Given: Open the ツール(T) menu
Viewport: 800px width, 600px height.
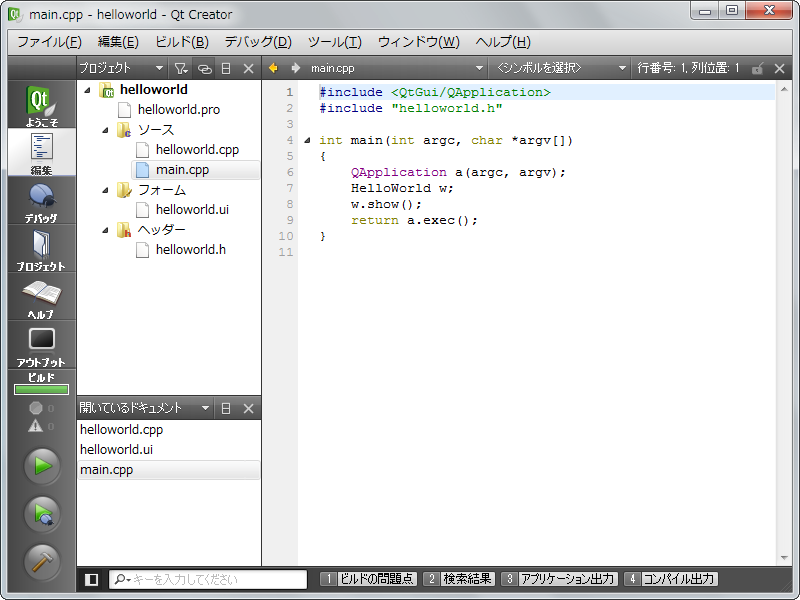Looking at the screenshot, I should coord(334,42).
